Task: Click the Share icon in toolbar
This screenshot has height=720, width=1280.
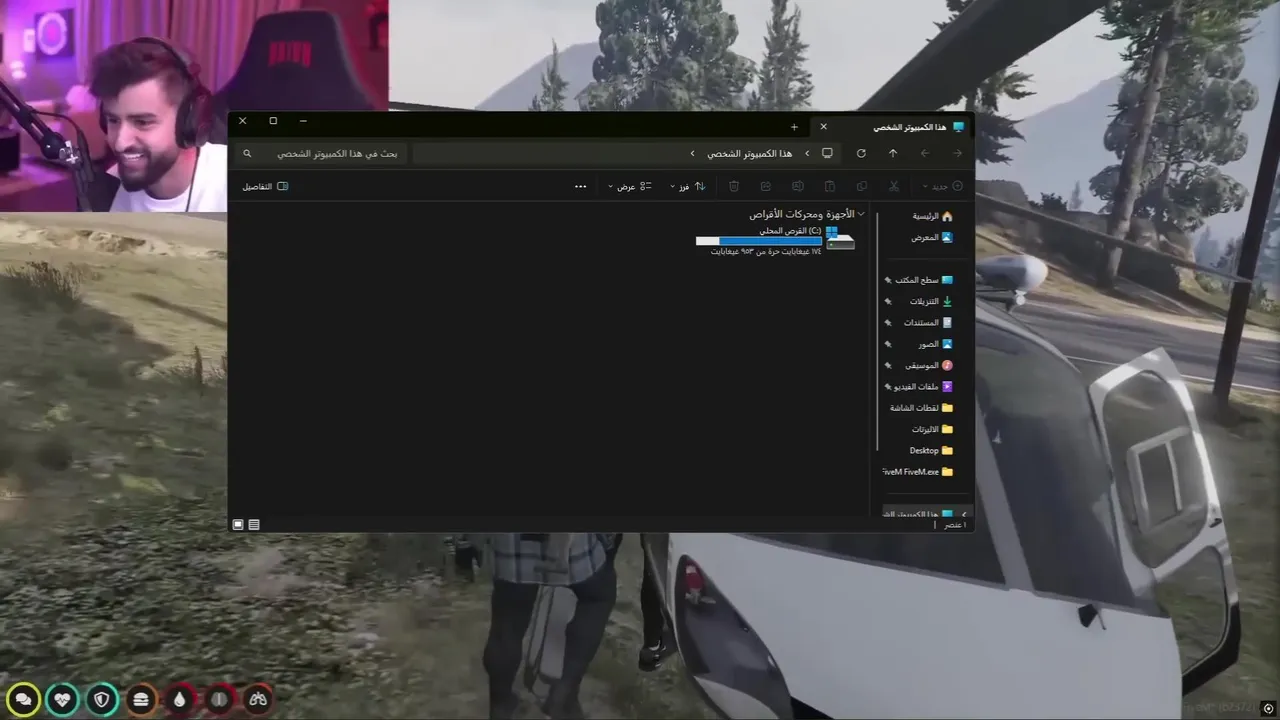Action: (766, 186)
